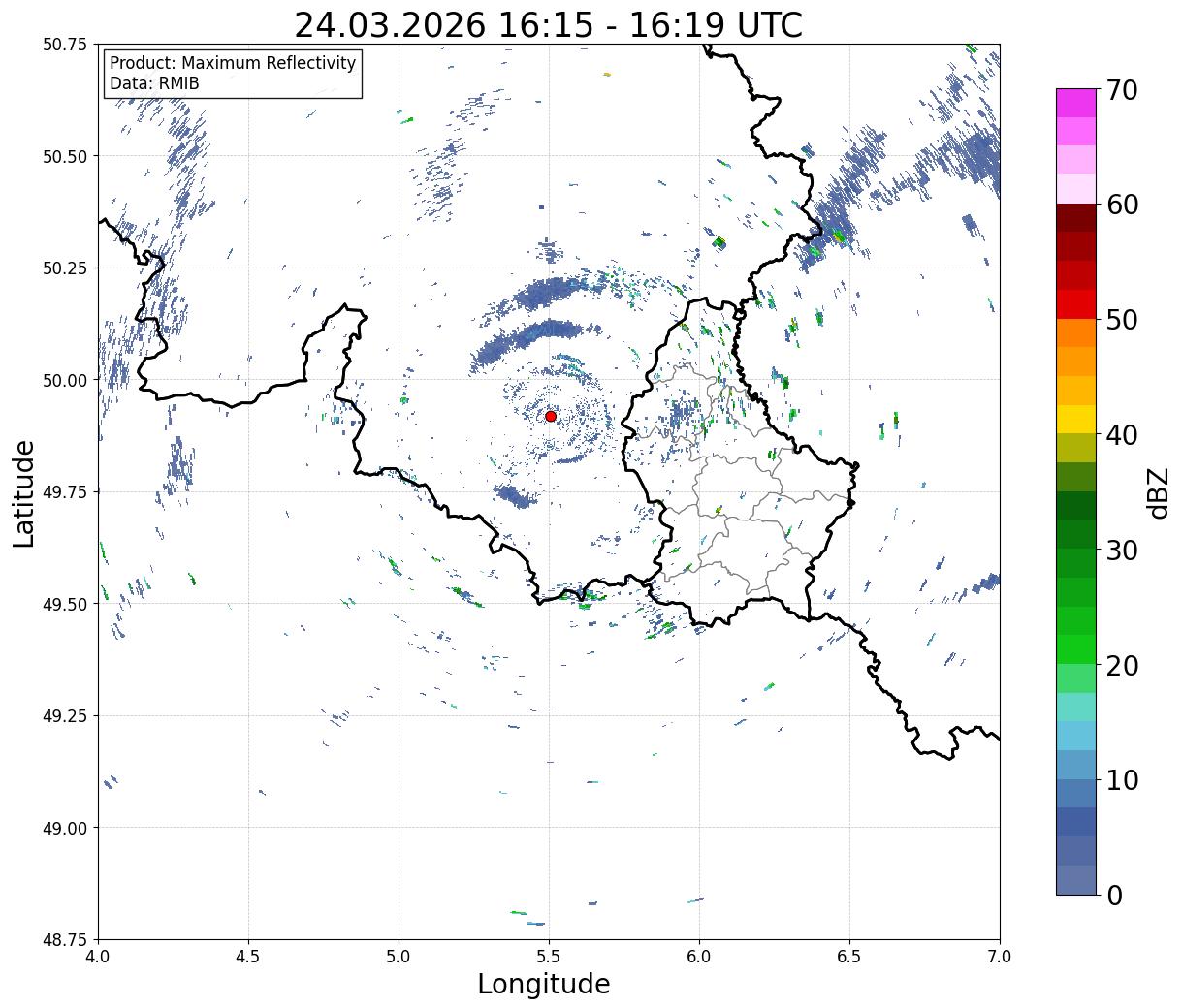1182x1008 pixels.
Task: Click the longitude tick label 7.0
Action: [1000, 957]
